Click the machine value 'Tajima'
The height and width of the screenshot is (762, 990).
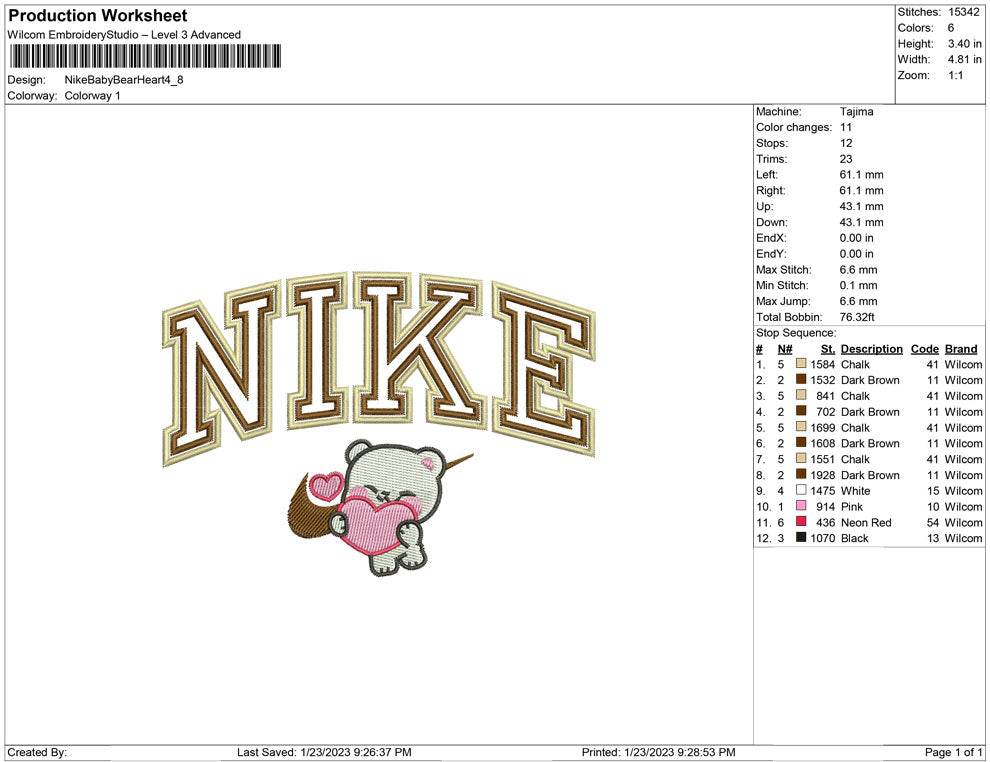pos(856,112)
